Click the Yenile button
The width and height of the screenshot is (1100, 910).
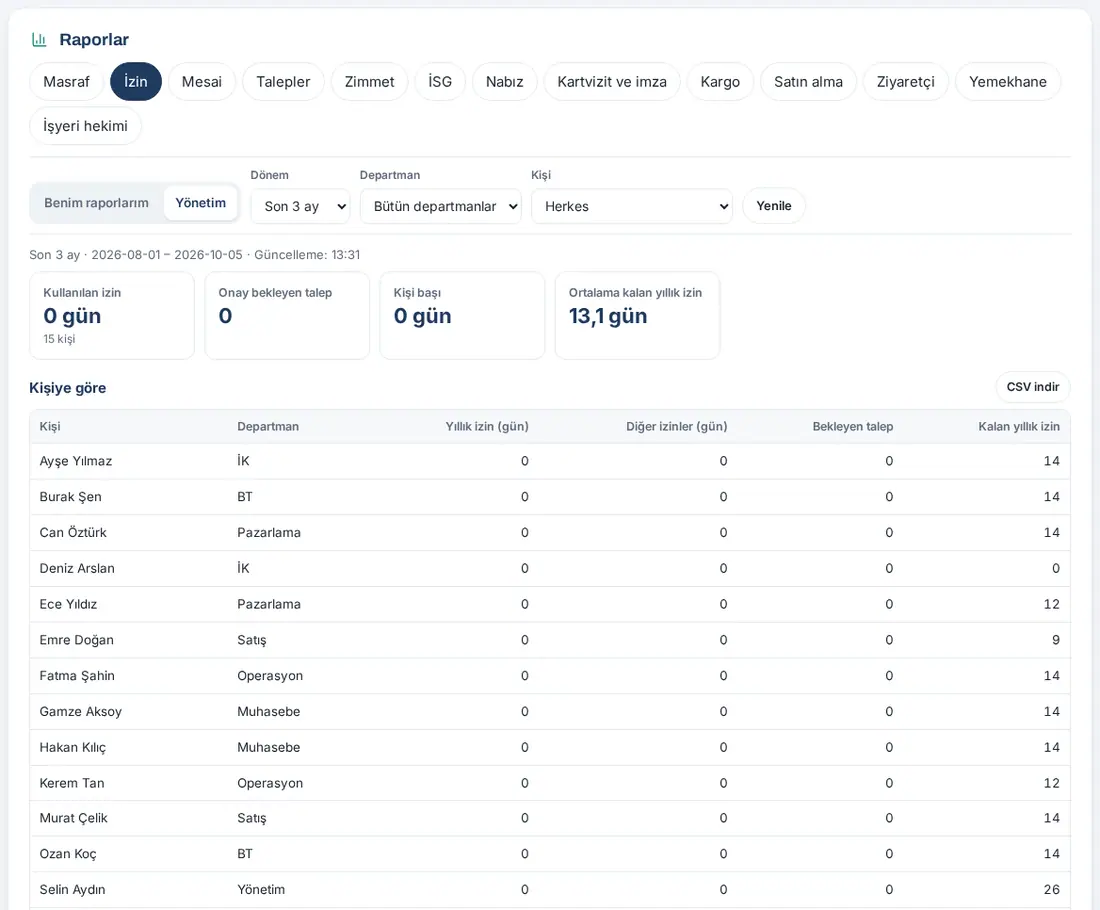[774, 206]
